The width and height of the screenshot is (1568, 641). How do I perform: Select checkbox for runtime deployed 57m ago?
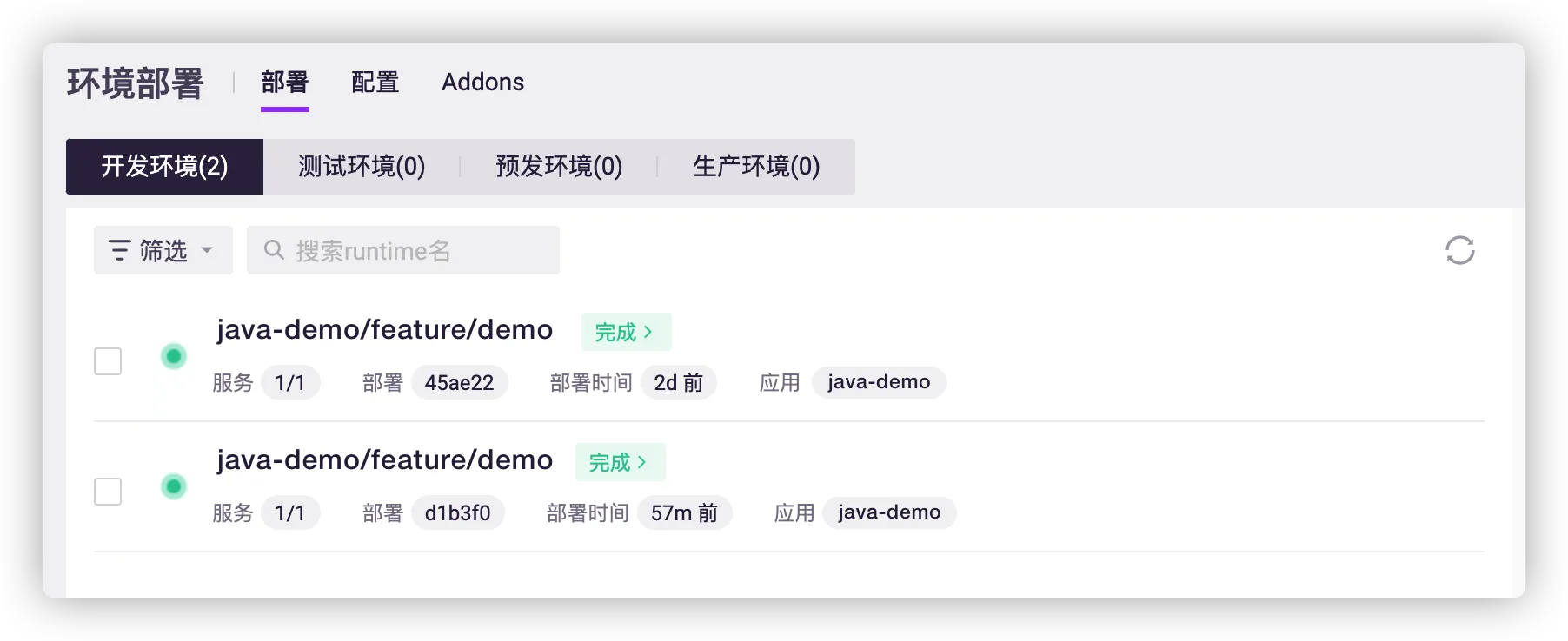(108, 492)
